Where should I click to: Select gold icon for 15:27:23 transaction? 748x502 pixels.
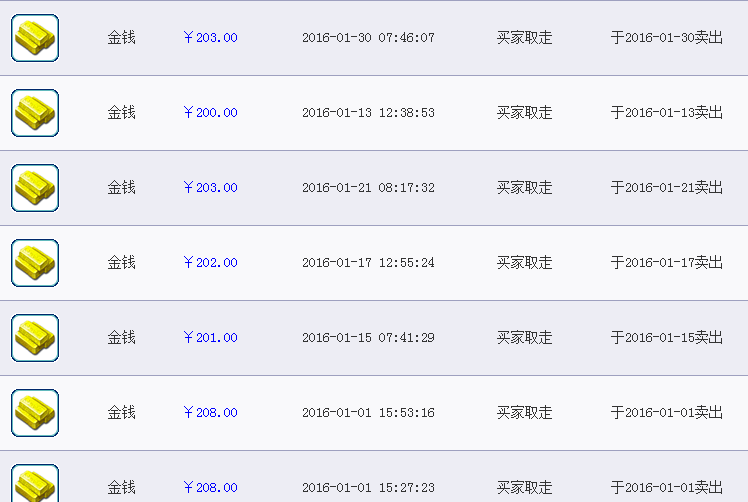(x=35, y=483)
